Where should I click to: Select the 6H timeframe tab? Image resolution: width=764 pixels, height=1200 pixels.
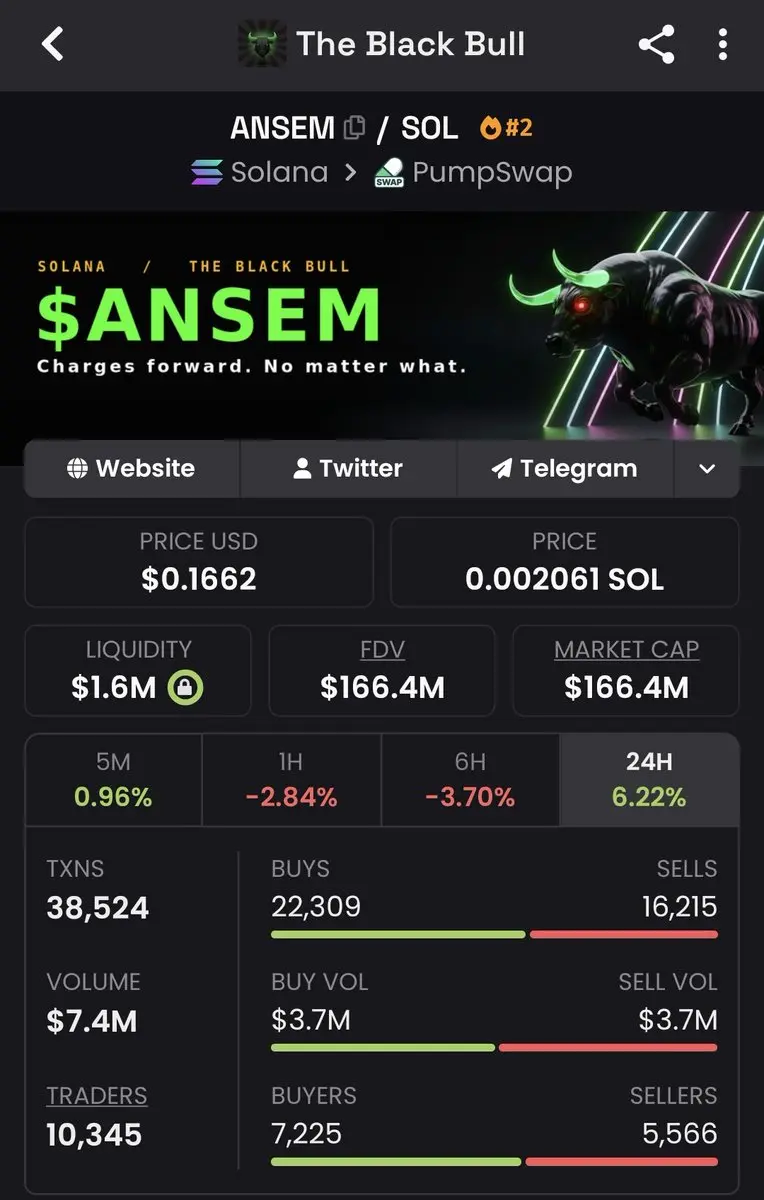[470, 779]
